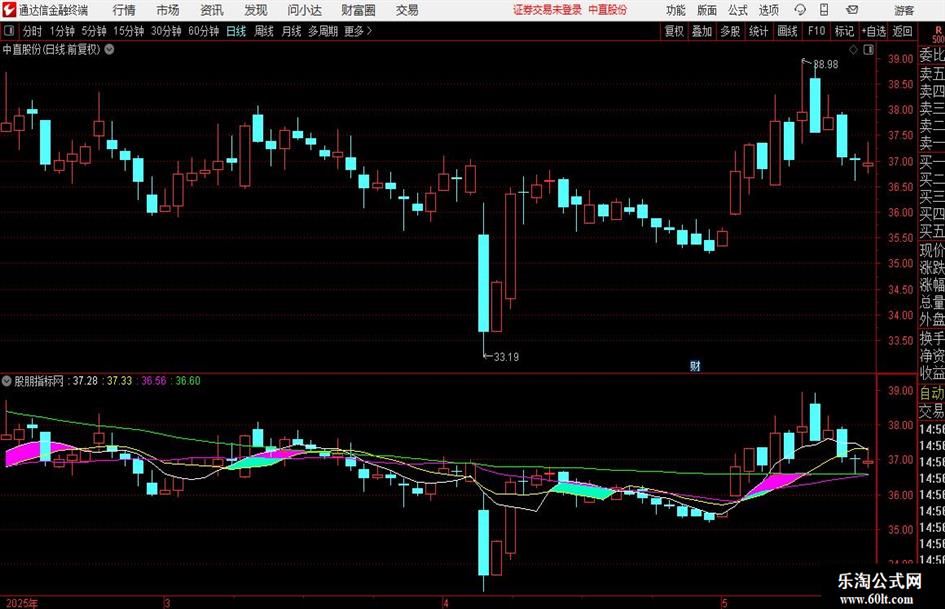
Task: Click the 返回 back button
Action: tap(902, 31)
